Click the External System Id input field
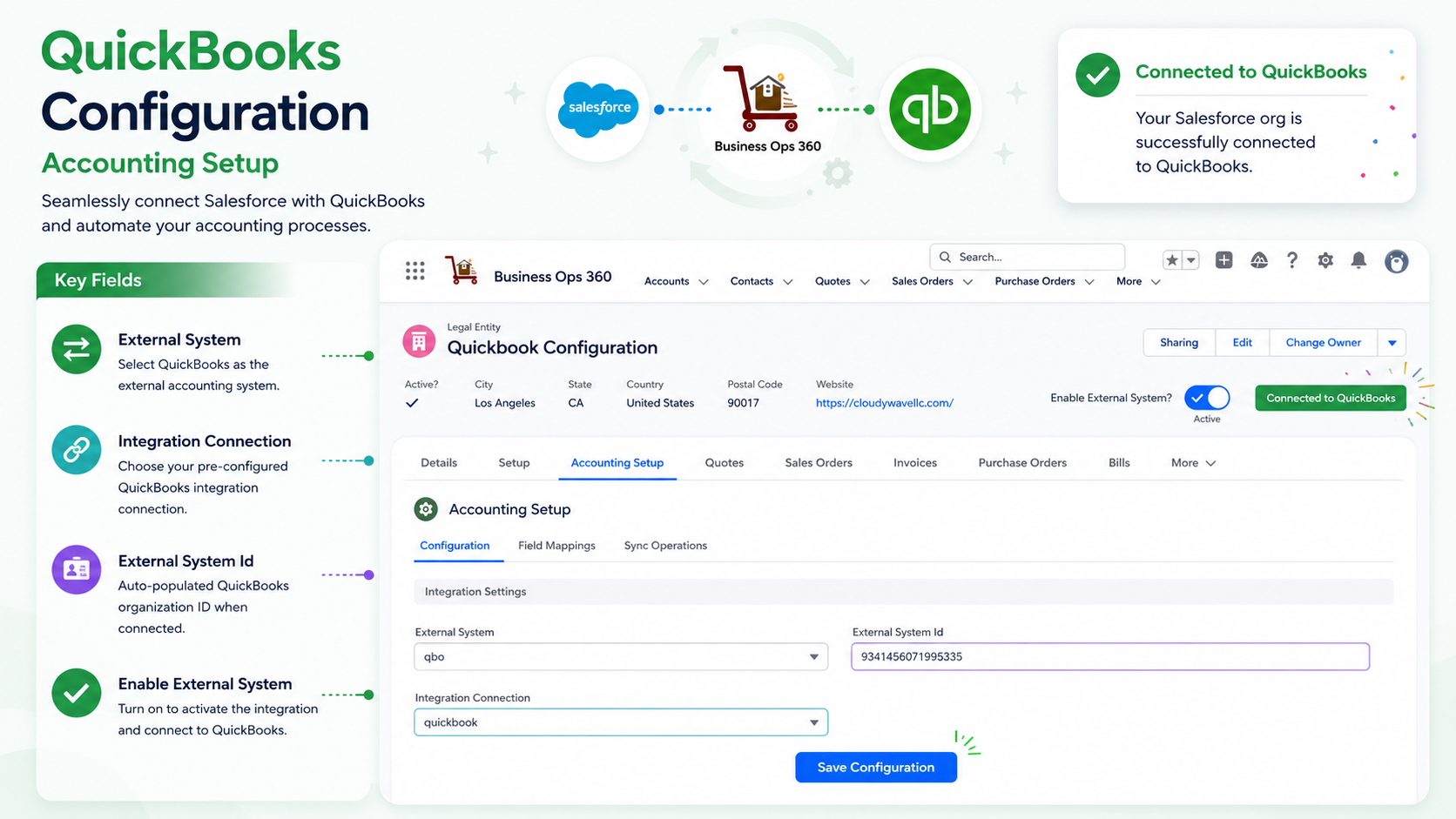Viewport: 1456px width, 819px height. click(x=1110, y=656)
